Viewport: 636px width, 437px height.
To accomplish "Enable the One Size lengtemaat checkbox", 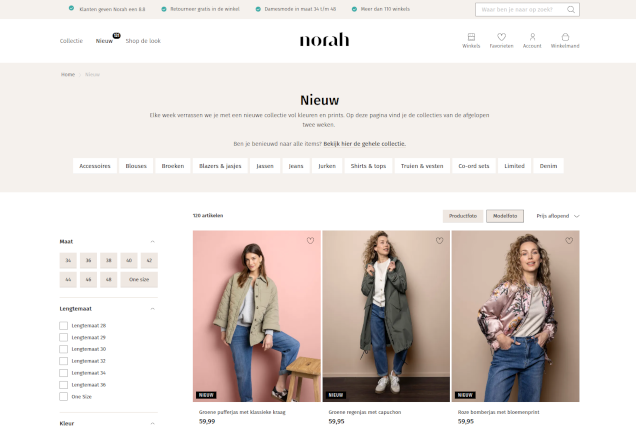I will pos(63,396).
